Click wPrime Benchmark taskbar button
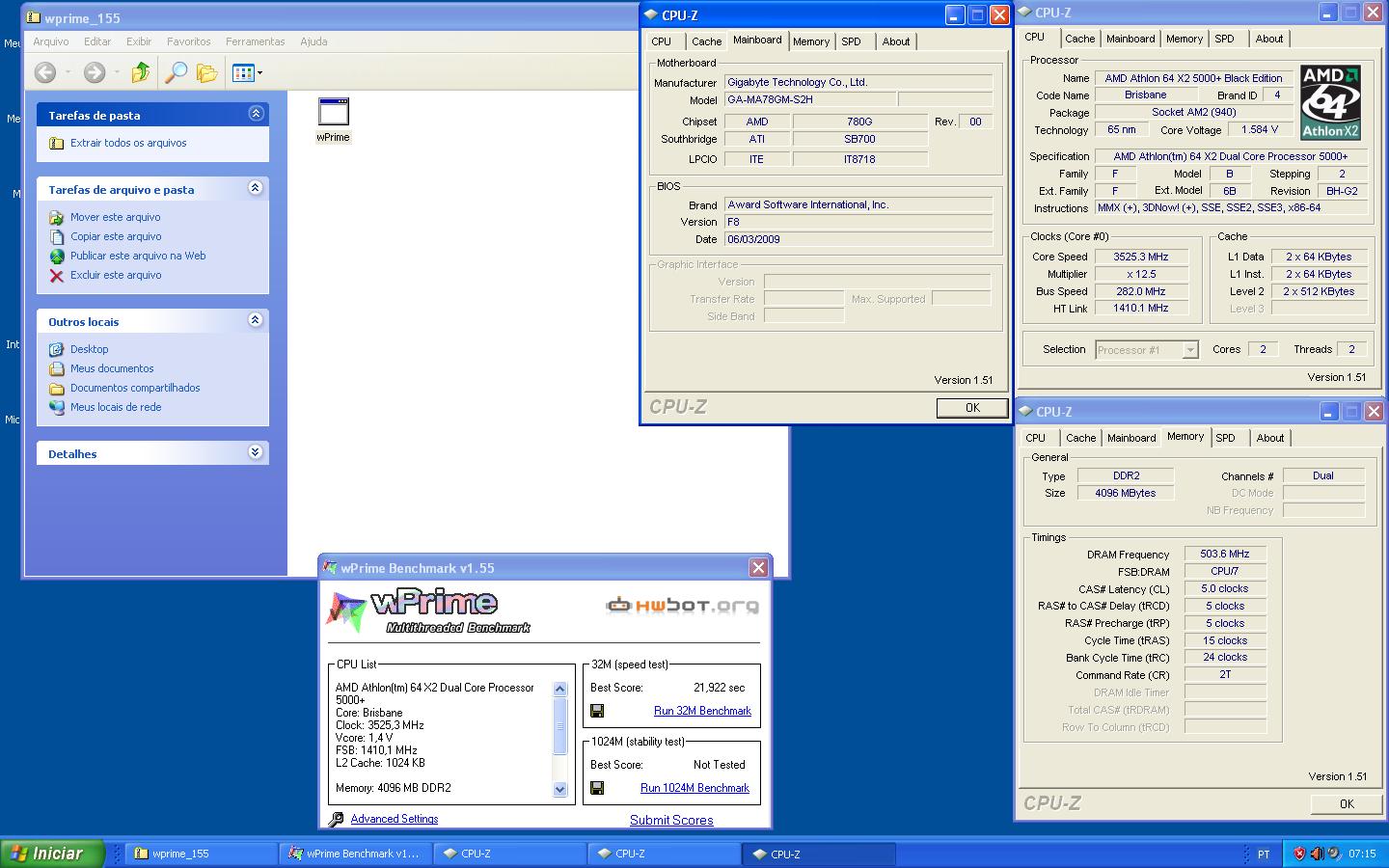Viewport: 1389px width, 868px height. 356,854
